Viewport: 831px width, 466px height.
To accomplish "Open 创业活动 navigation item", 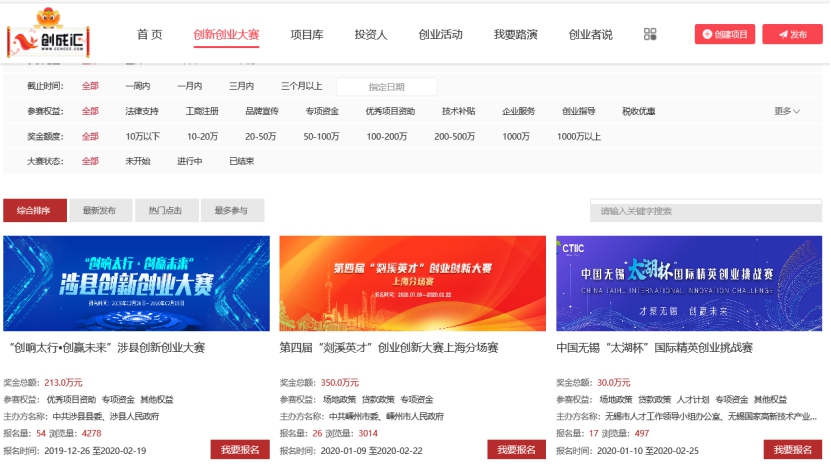I will click(x=440, y=34).
